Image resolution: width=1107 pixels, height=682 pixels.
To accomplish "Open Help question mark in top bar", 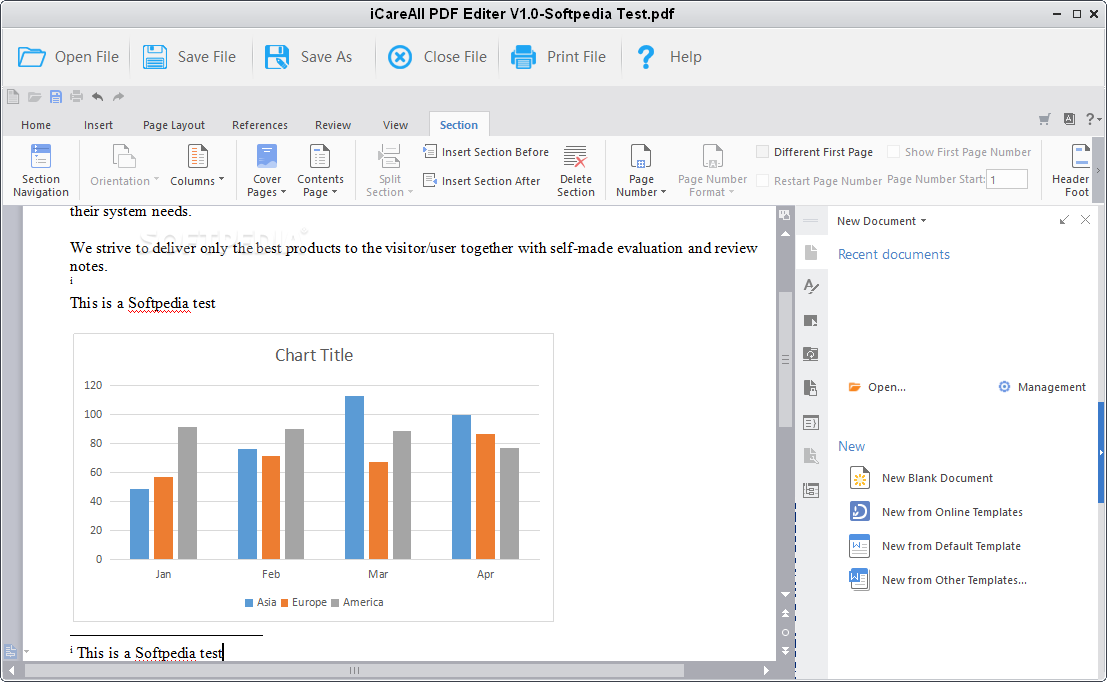I will (x=645, y=56).
